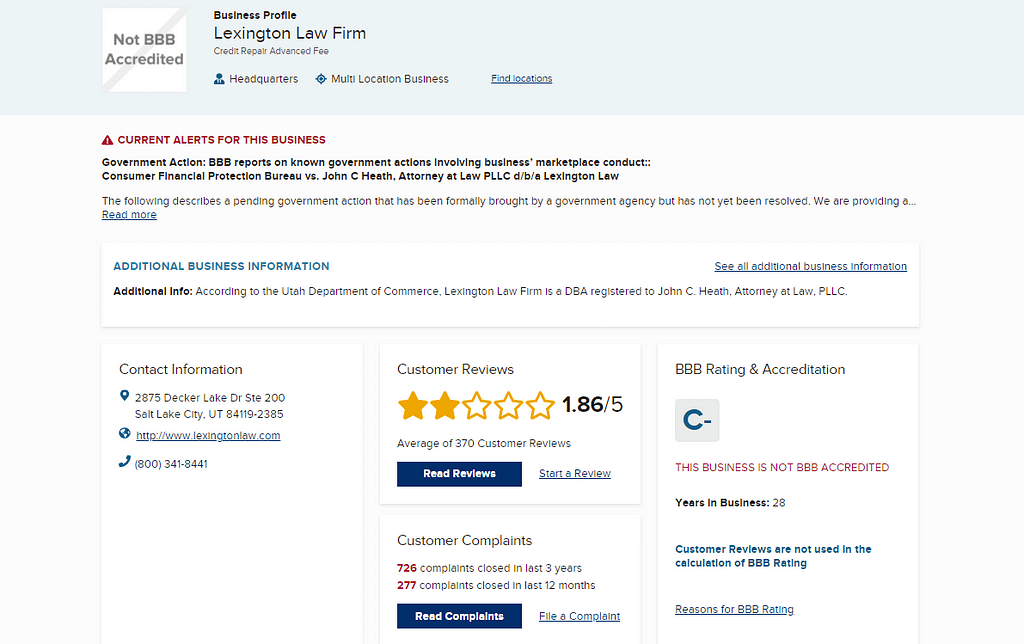1024x644 pixels.
Task: Start a Review via the link
Action: [574, 474]
